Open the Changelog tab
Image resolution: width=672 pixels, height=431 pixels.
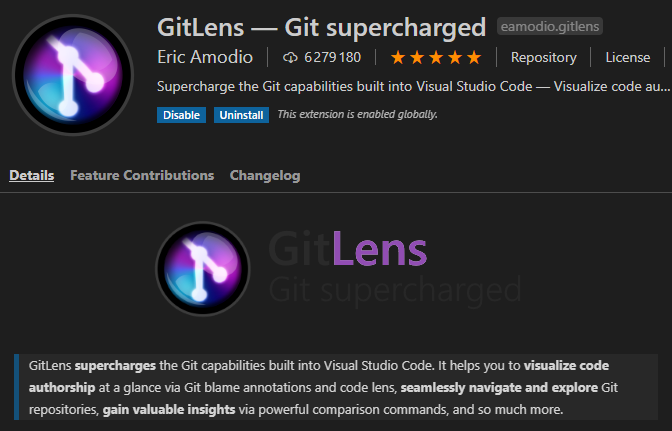pos(265,175)
